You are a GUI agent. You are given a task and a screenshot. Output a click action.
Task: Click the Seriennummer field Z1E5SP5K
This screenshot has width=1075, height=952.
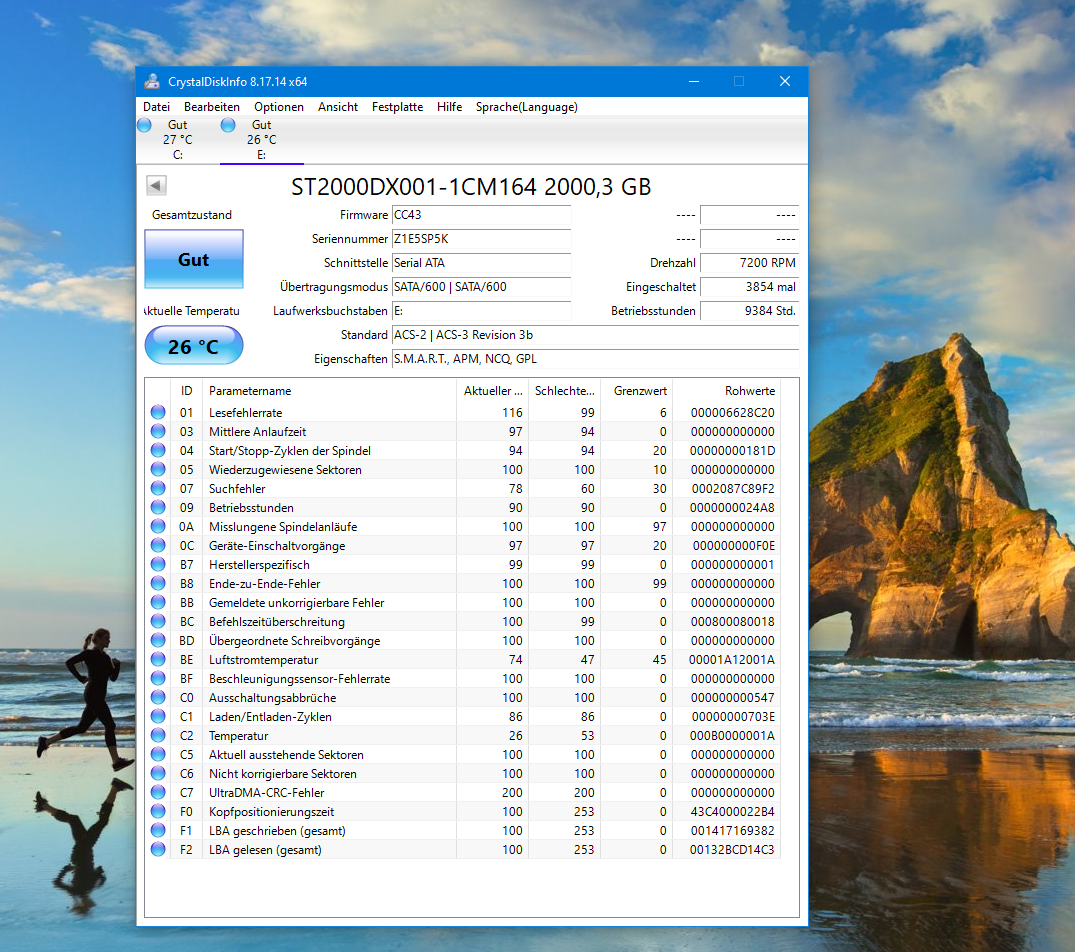coord(481,239)
